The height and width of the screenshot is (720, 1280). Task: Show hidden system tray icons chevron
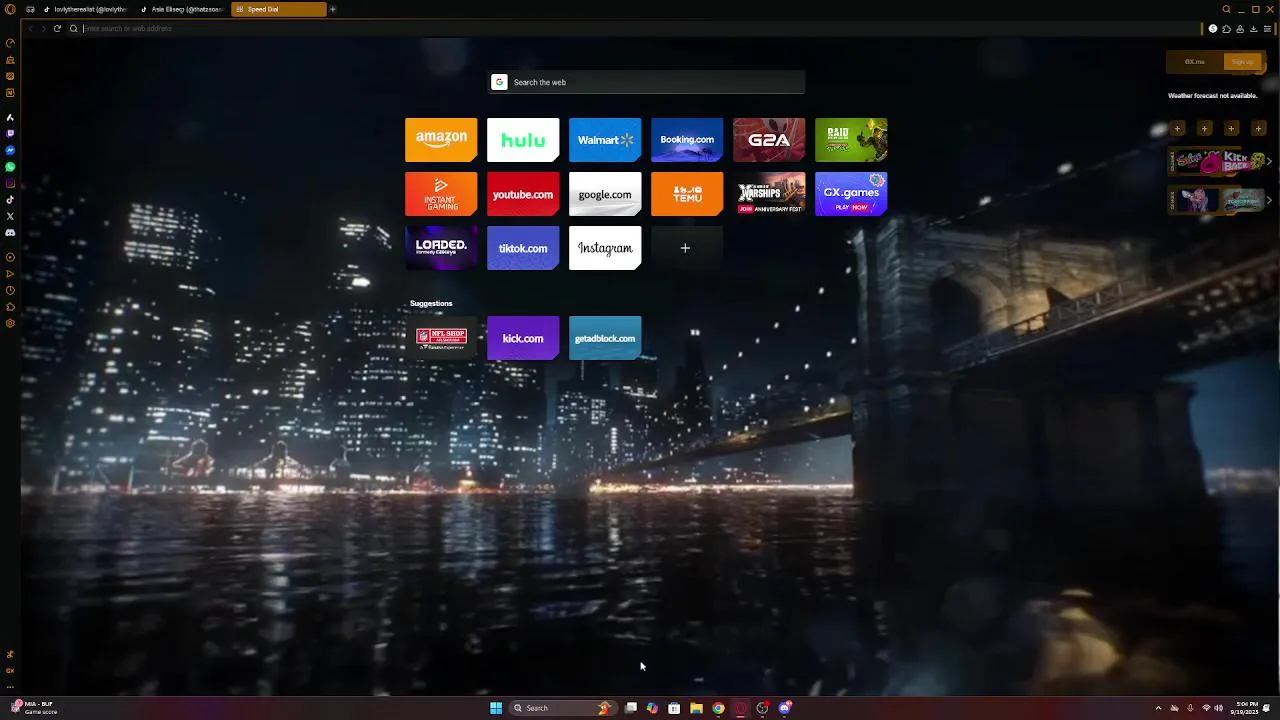[1158, 708]
